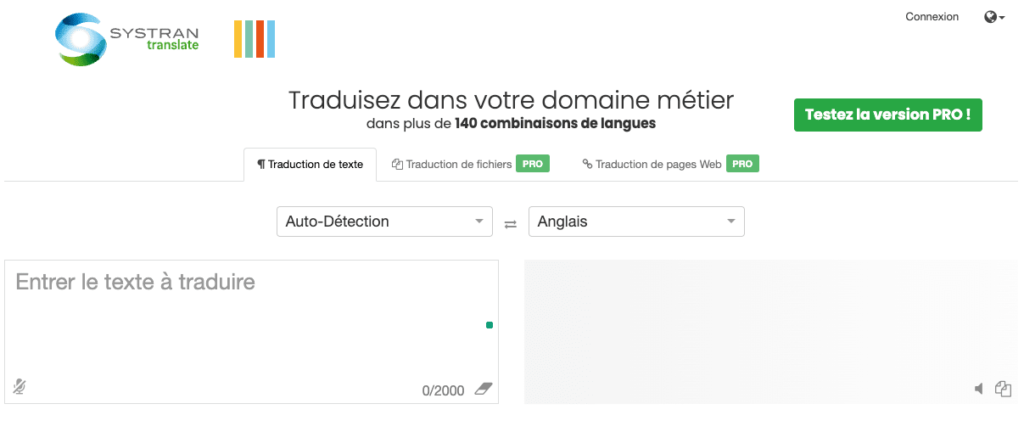The width and height of the screenshot is (1024, 432).
Task: Open the globe language selector
Action: (994, 18)
